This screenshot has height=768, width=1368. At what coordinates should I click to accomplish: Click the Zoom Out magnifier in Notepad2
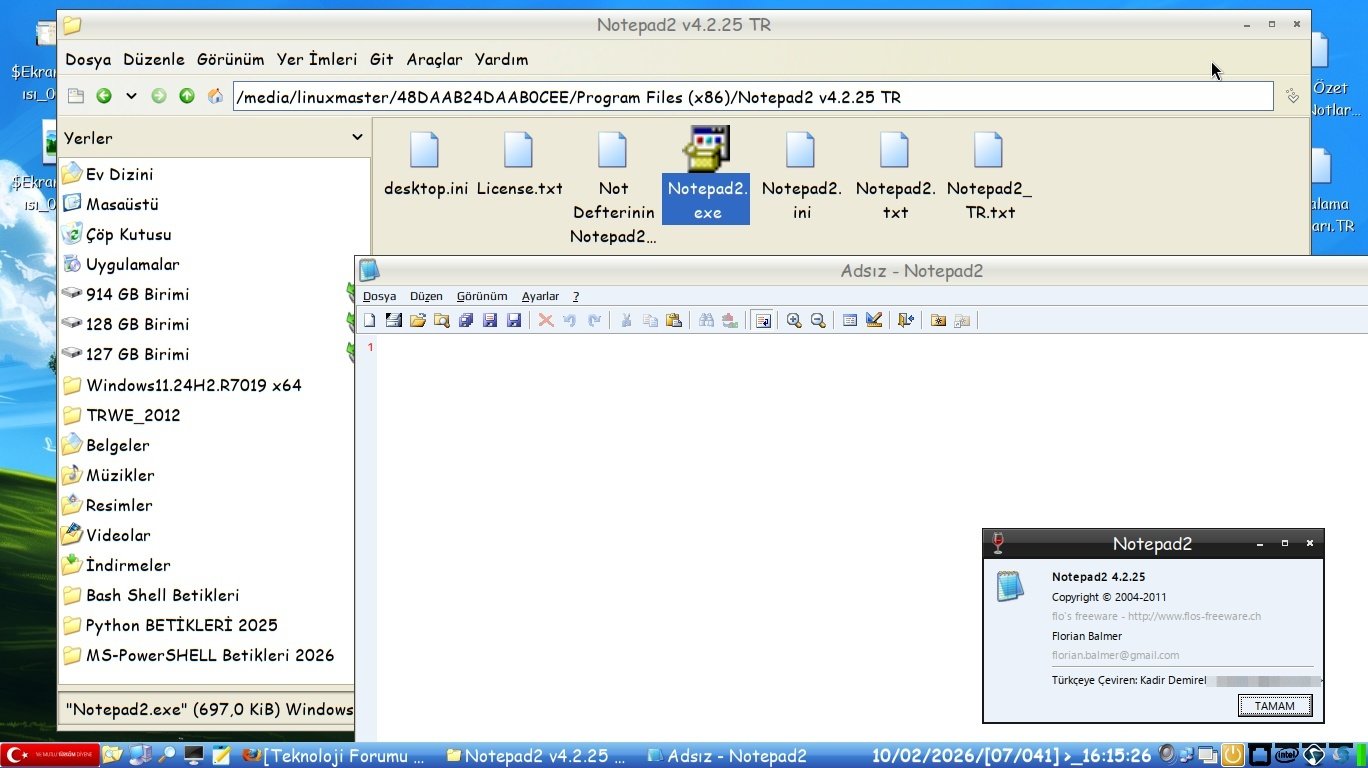818,320
